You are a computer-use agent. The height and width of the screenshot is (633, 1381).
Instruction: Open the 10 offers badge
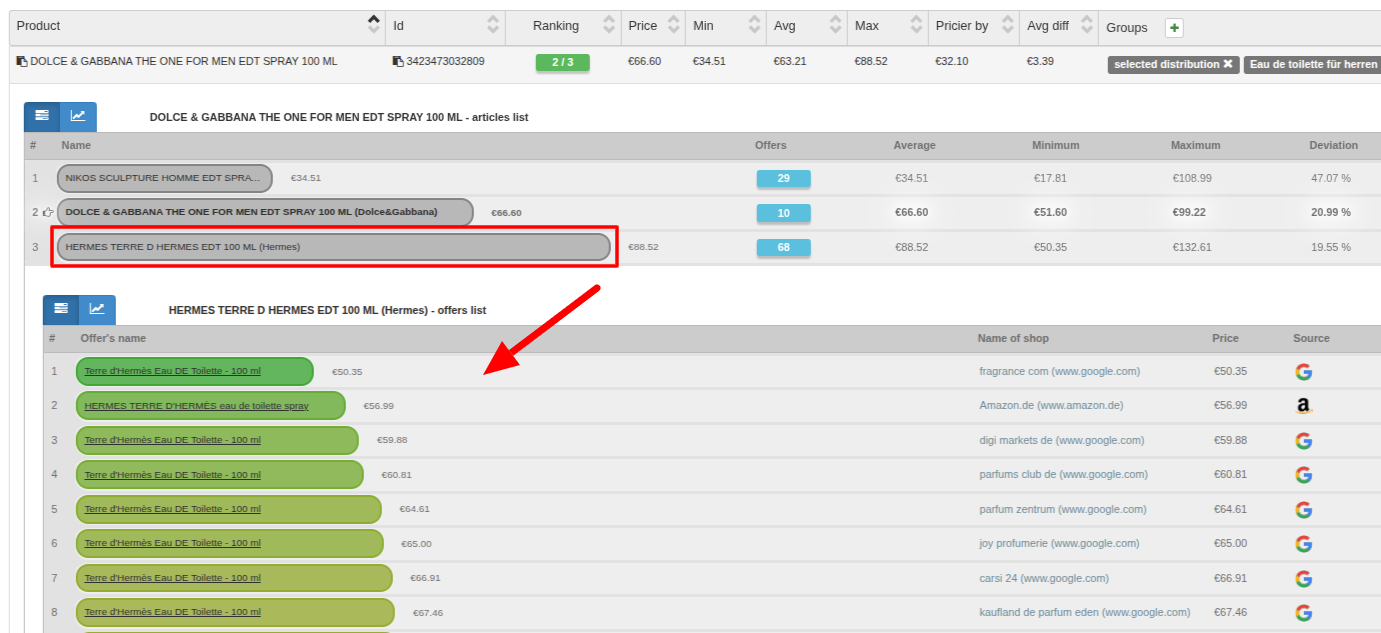click(x=784, y=213)
